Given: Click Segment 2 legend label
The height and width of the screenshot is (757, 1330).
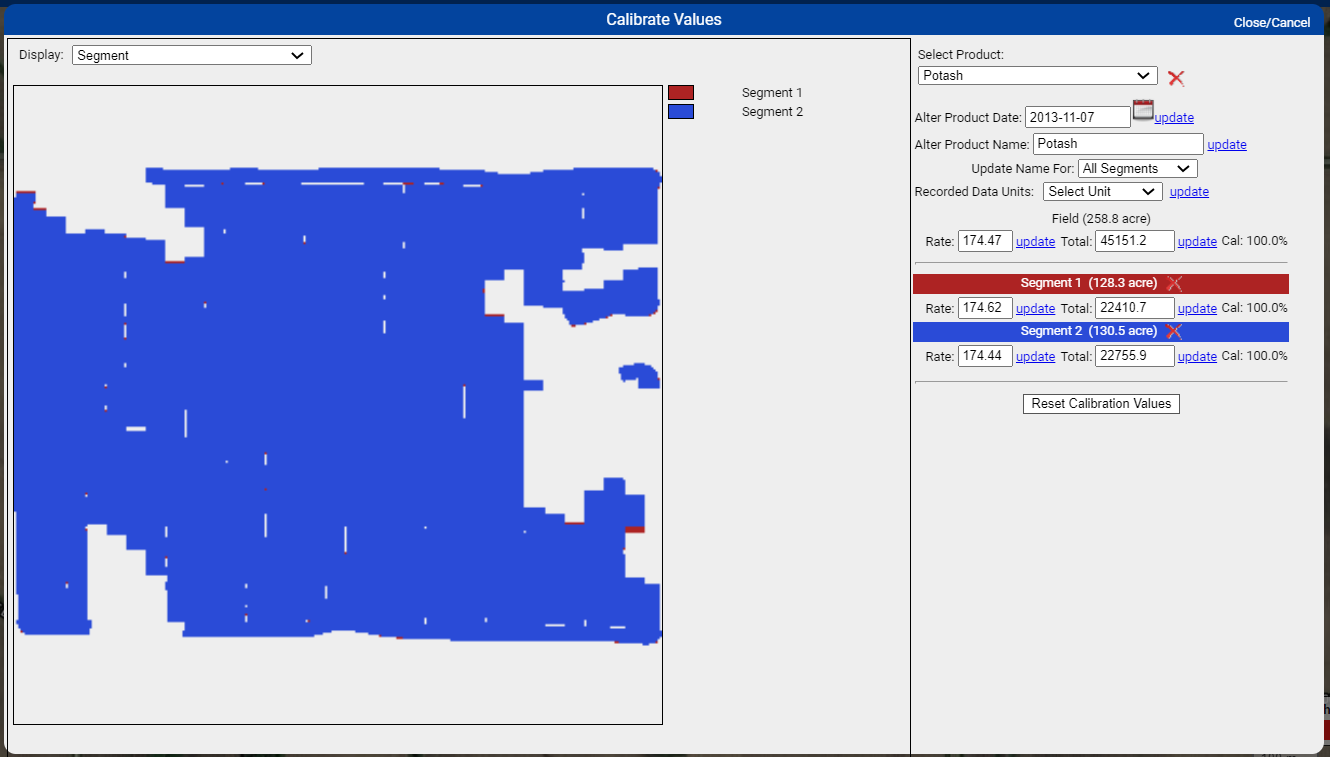Looking at the screenshot, I should 772,112.
